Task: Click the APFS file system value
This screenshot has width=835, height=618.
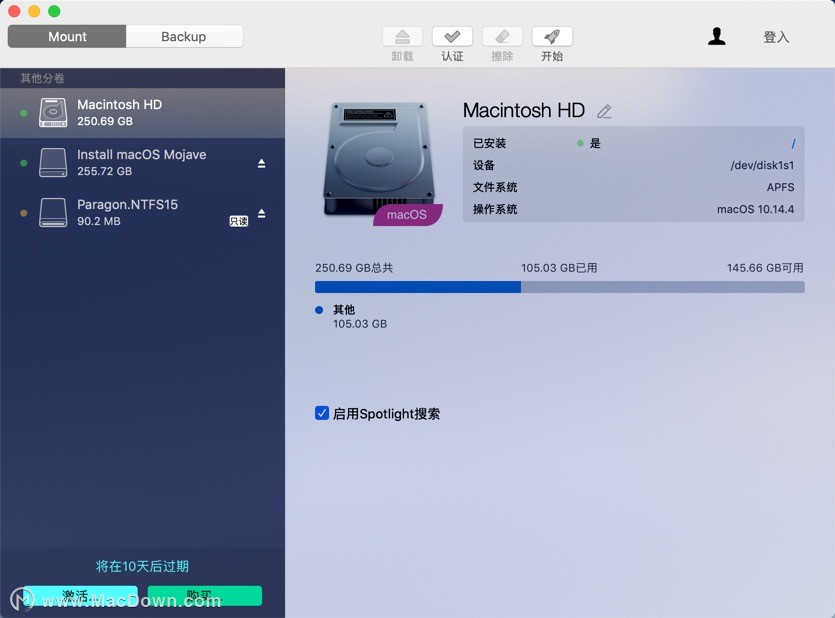Action: [781, 187]
